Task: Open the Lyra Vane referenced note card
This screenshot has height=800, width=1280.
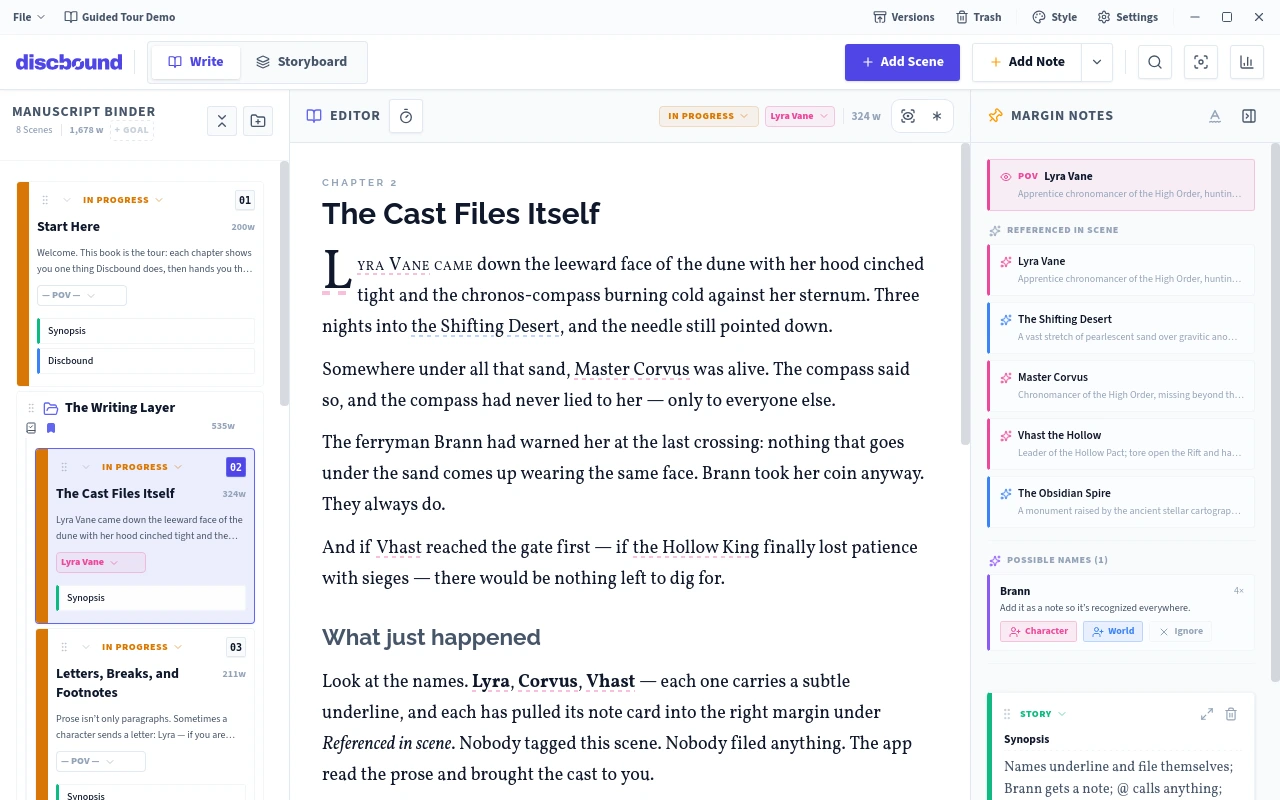Action: pyautogui.click(x=1121, y=269)
